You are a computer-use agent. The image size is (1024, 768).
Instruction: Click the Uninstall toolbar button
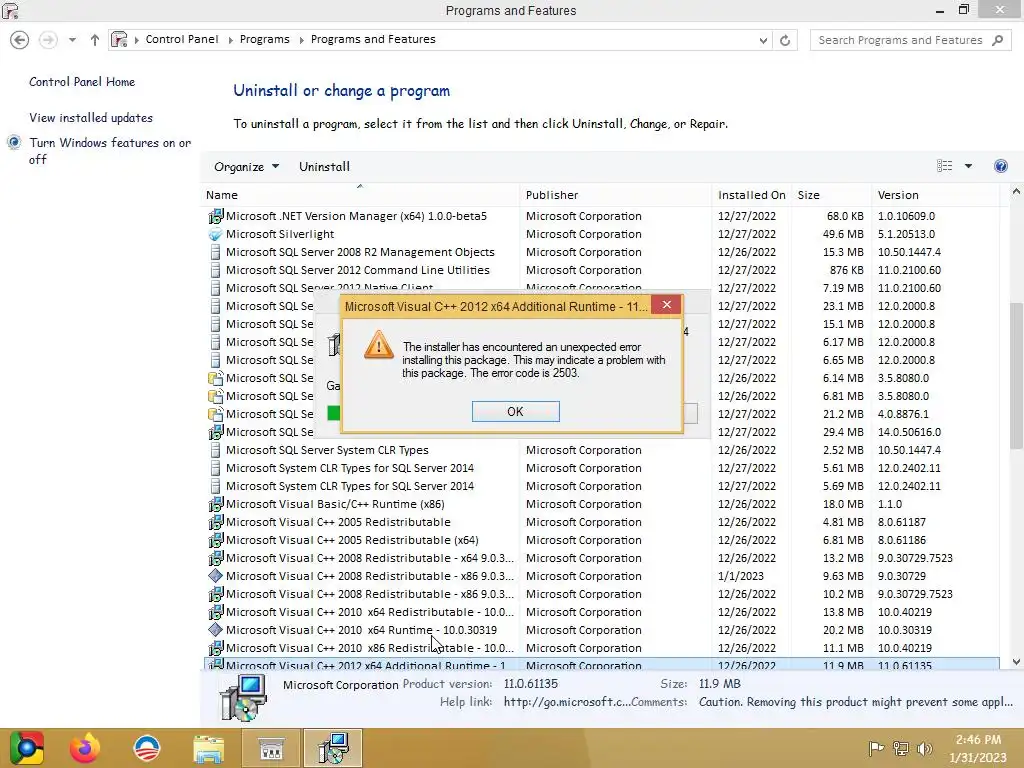click(325, 167)
